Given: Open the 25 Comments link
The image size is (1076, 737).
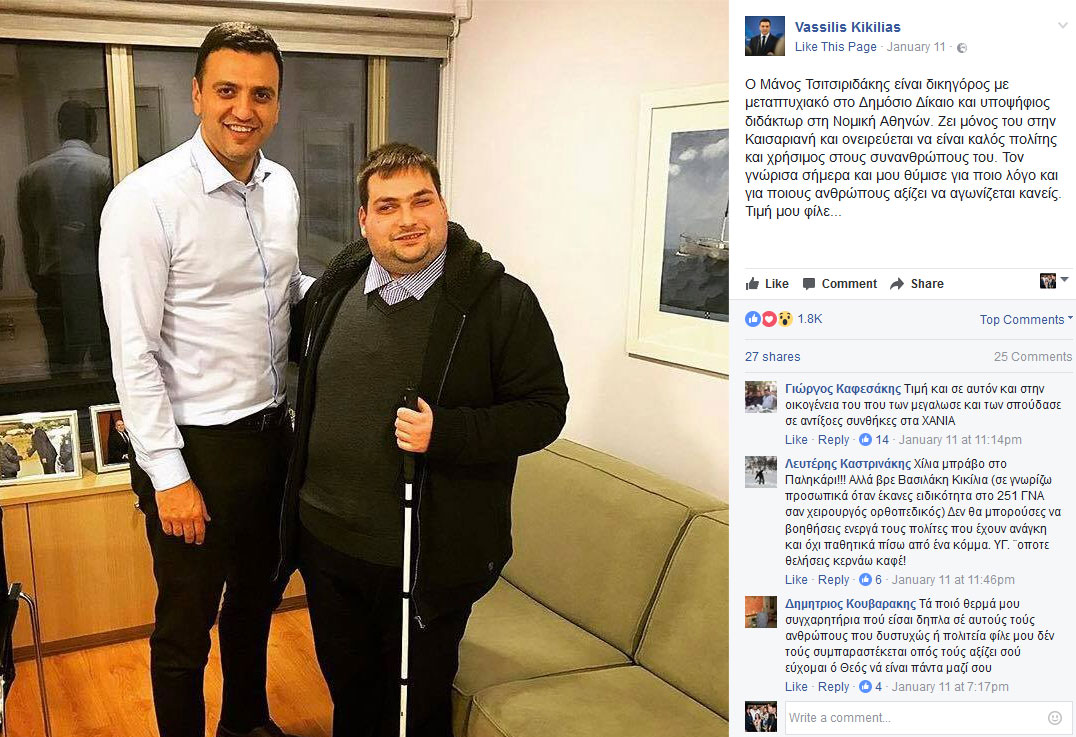Looking at the screenshot, I should pos(1033,357).
